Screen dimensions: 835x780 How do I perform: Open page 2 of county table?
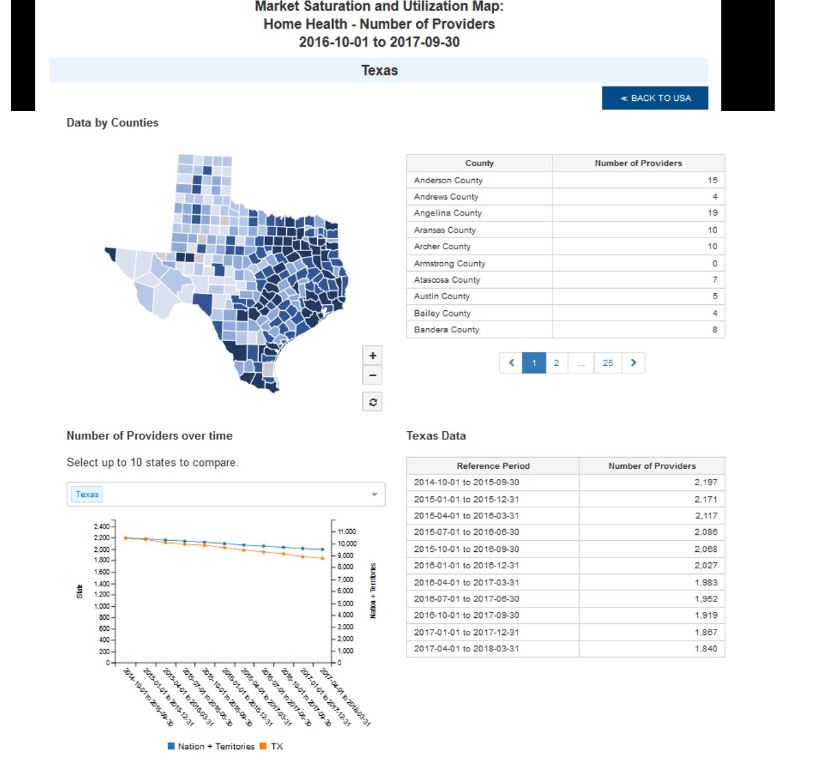(x=556, y=363)
